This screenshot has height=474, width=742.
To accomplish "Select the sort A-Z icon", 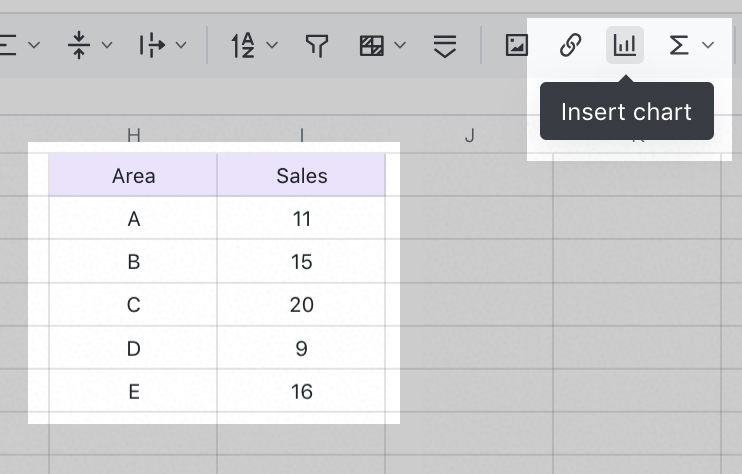I will pyautogui.click(x=243, y=45).
